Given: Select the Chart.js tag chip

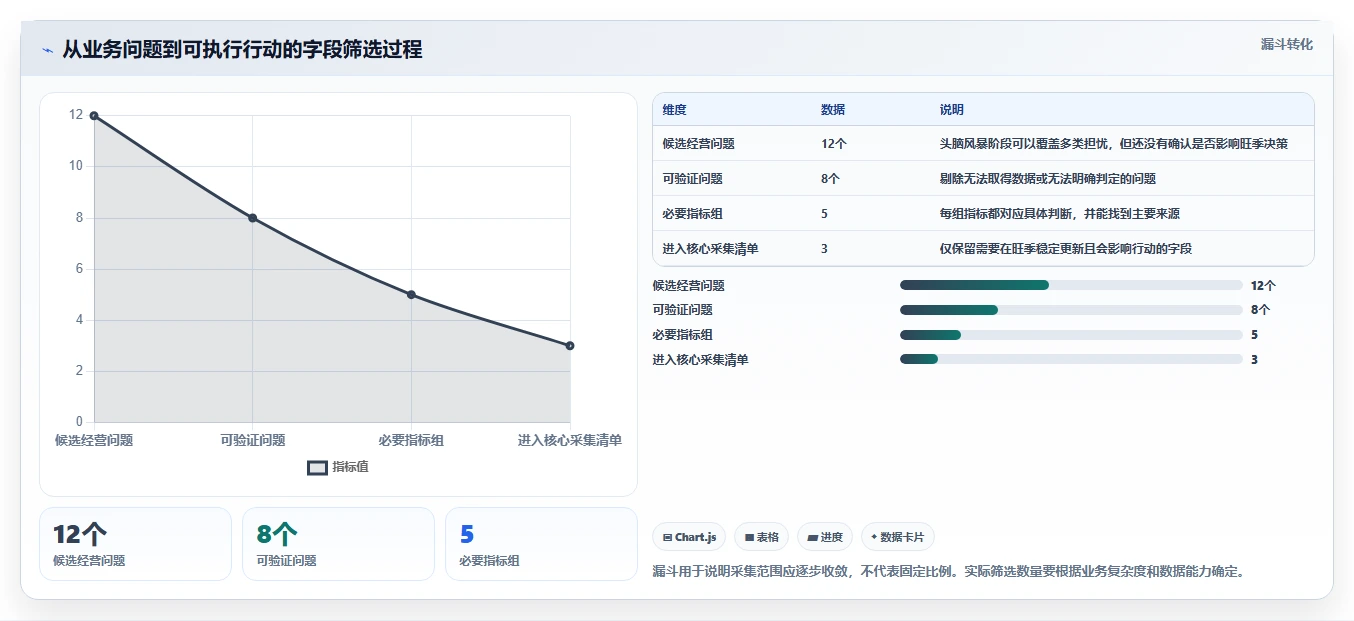Looking at the screenshot, I should 689,537.
